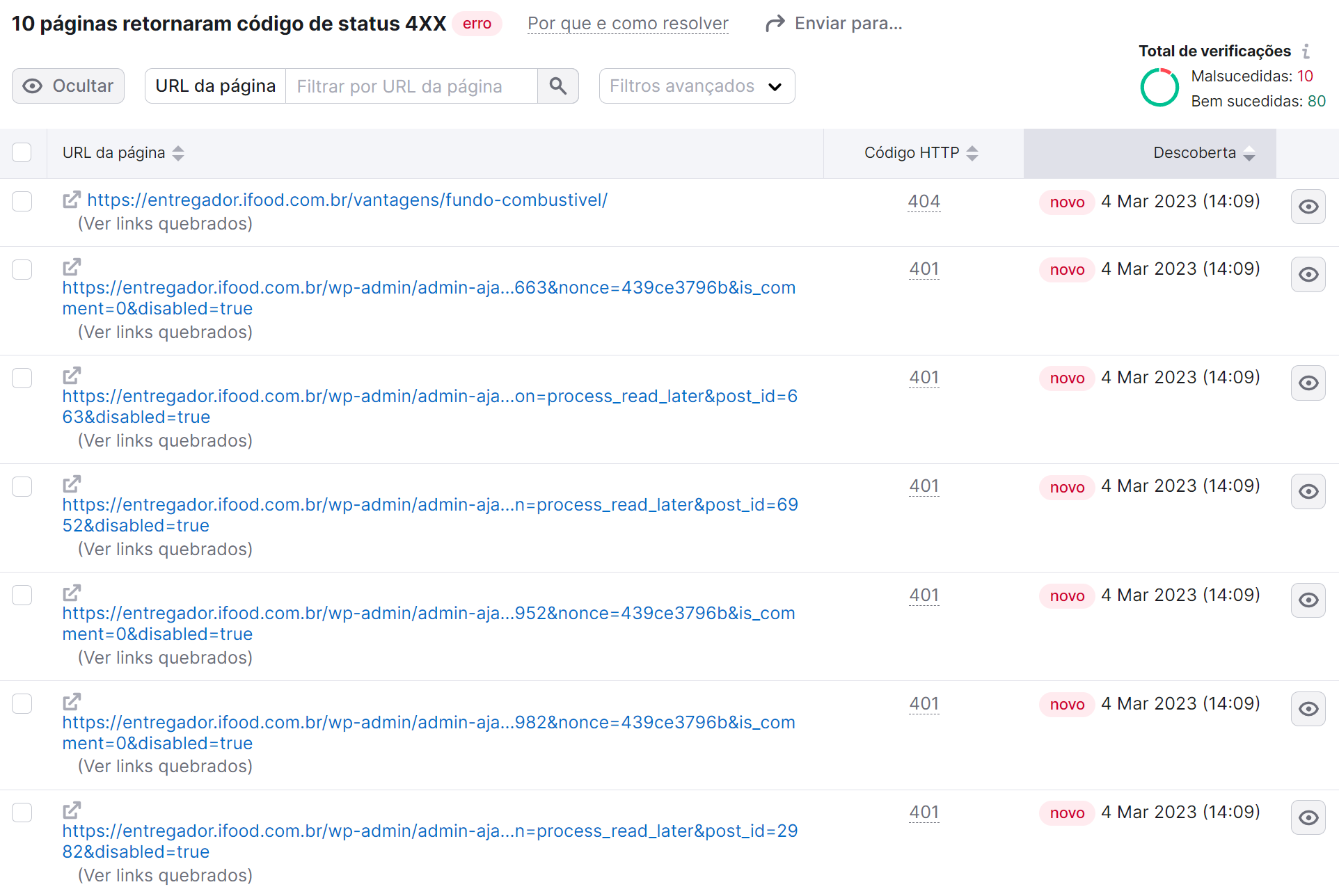Click the search magnifier icon
Screen dimensions: 1339x896
pyautogui.click(x=557, y=86)
